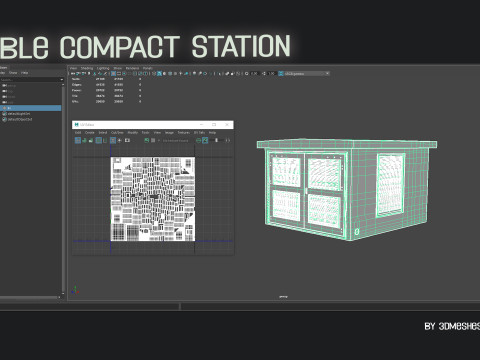Click the exposure value field
Screen dimensions: 480x360
pos(255,73)
